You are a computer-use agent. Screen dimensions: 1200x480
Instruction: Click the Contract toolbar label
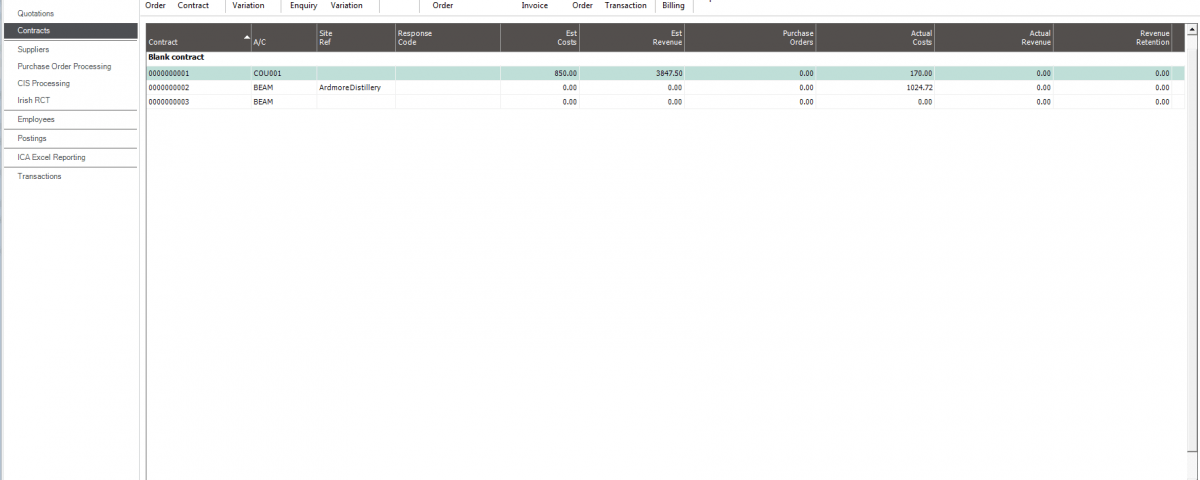pyautogui.click(x=193, y=5)
